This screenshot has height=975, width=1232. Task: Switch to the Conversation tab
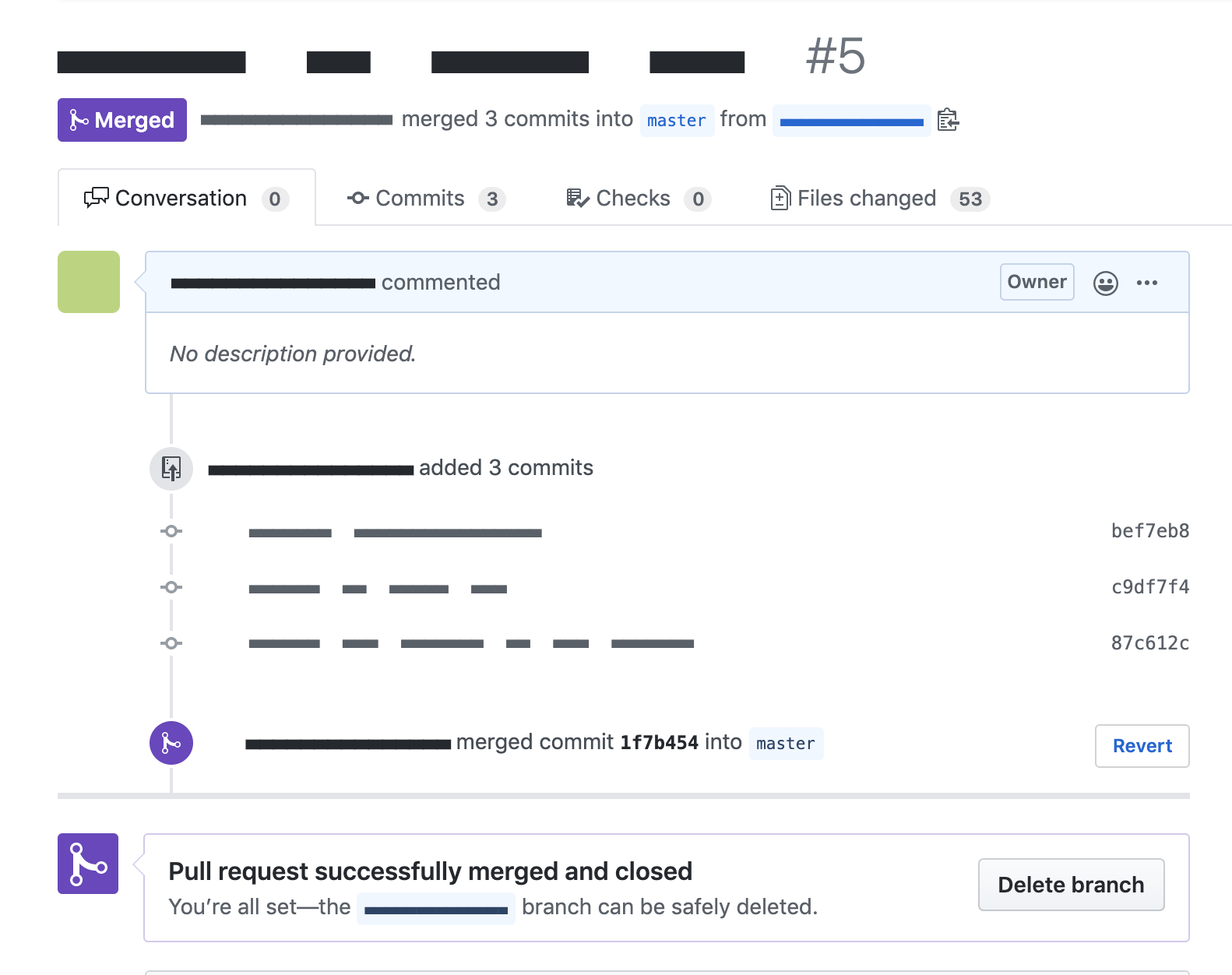click(186, 199)
